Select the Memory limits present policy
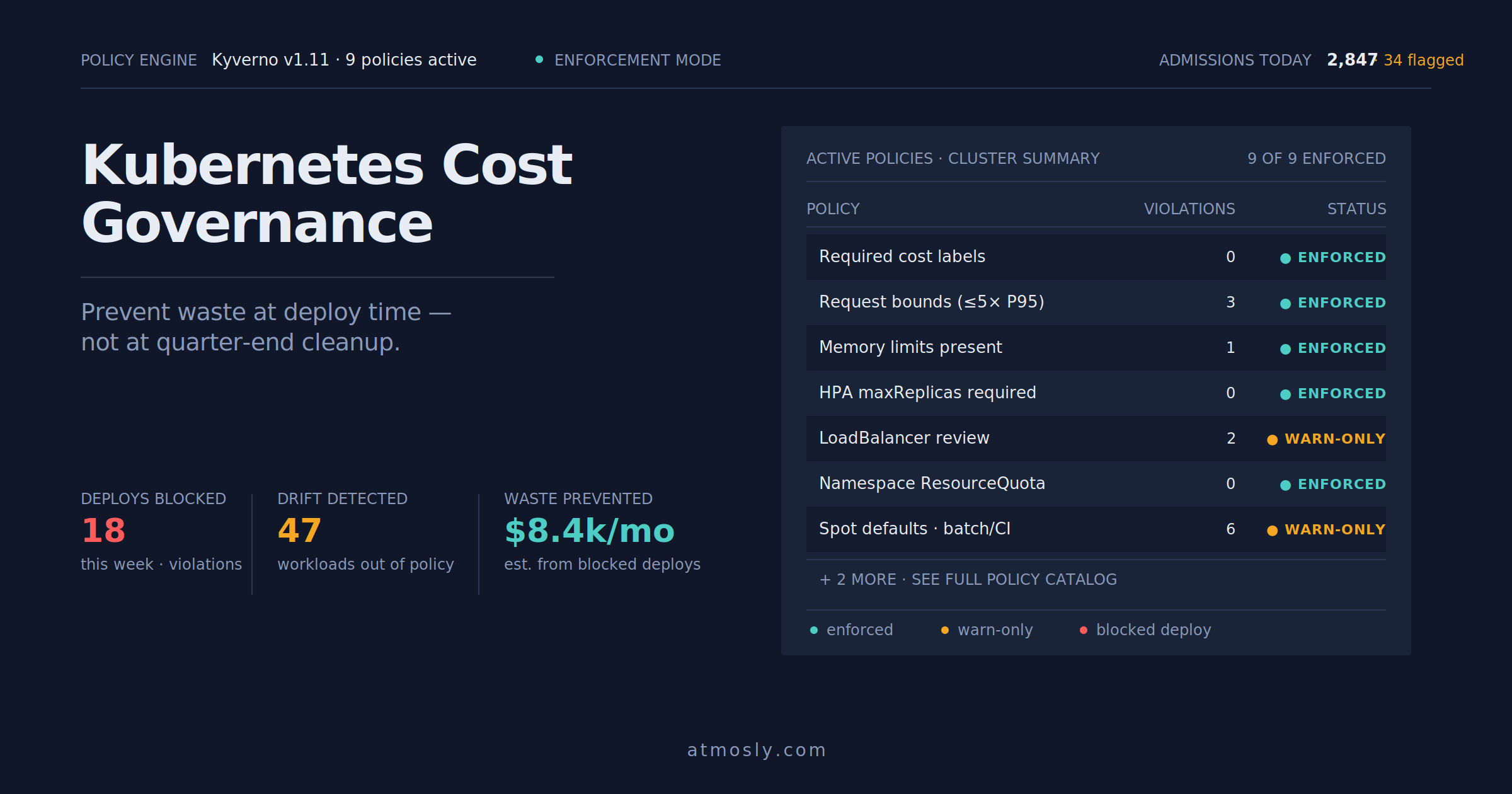The height and width of the screenshot is (794, 1512). 910,347
